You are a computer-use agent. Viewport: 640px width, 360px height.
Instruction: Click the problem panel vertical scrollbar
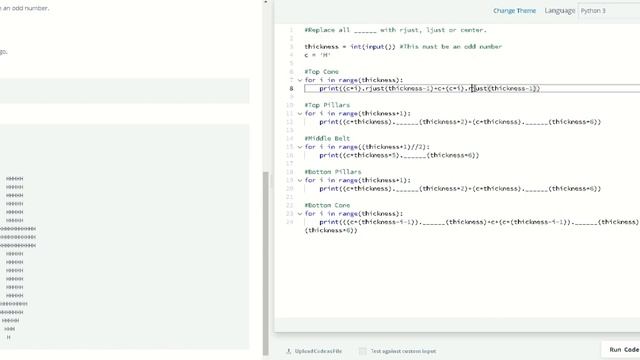[x=266, y=263]
